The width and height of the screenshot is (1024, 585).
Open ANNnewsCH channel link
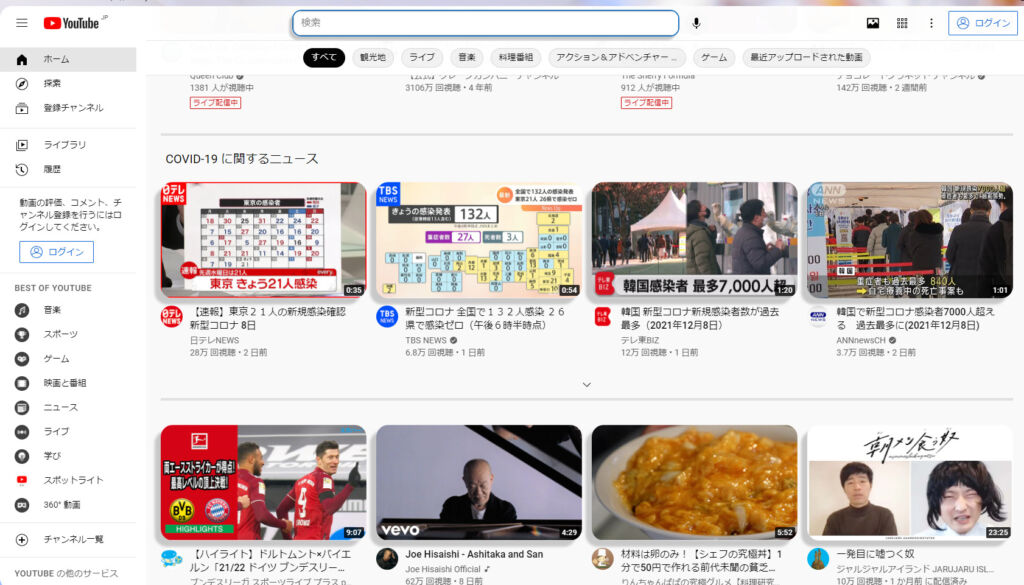tap(861, 340)
